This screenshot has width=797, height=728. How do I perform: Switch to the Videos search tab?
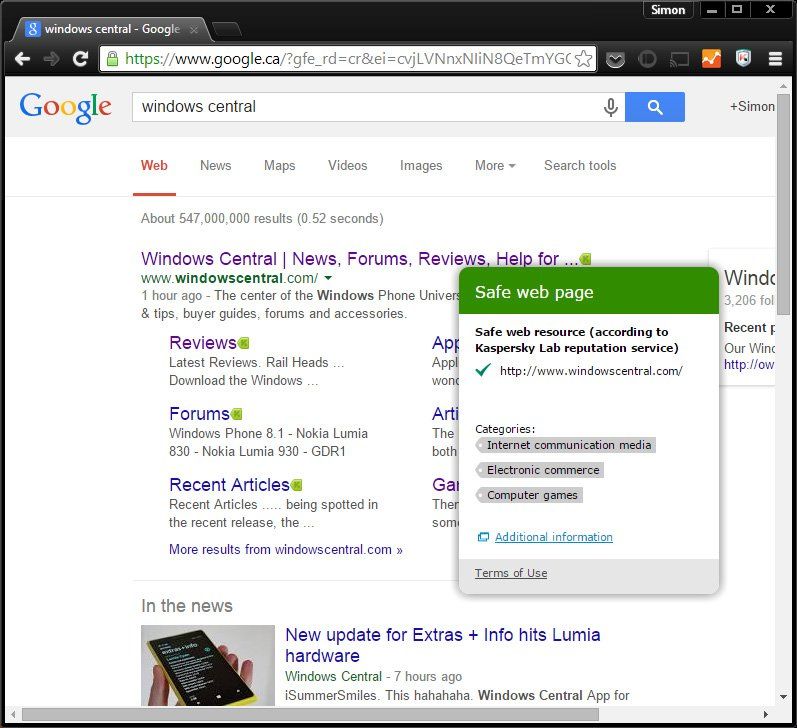coord(347,165)
